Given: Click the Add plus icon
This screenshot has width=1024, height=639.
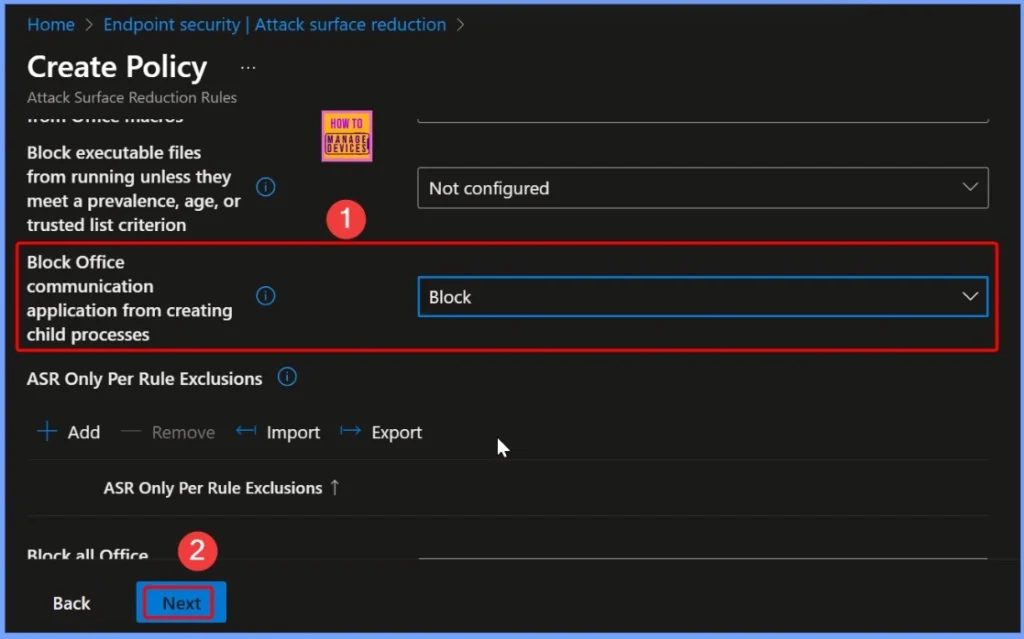Looking at the screenshot, I should (47, 432).
